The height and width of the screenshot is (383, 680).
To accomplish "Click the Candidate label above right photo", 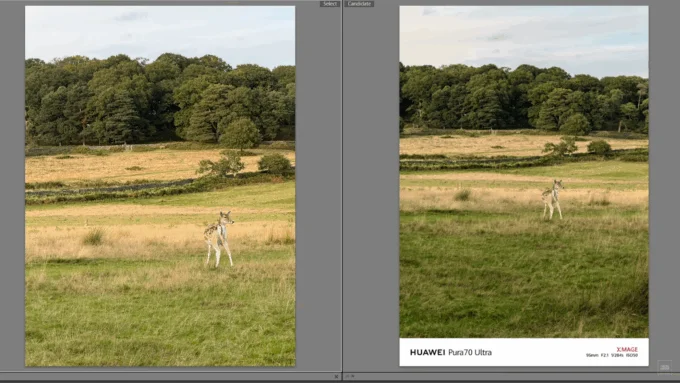I will pos(359,3).
